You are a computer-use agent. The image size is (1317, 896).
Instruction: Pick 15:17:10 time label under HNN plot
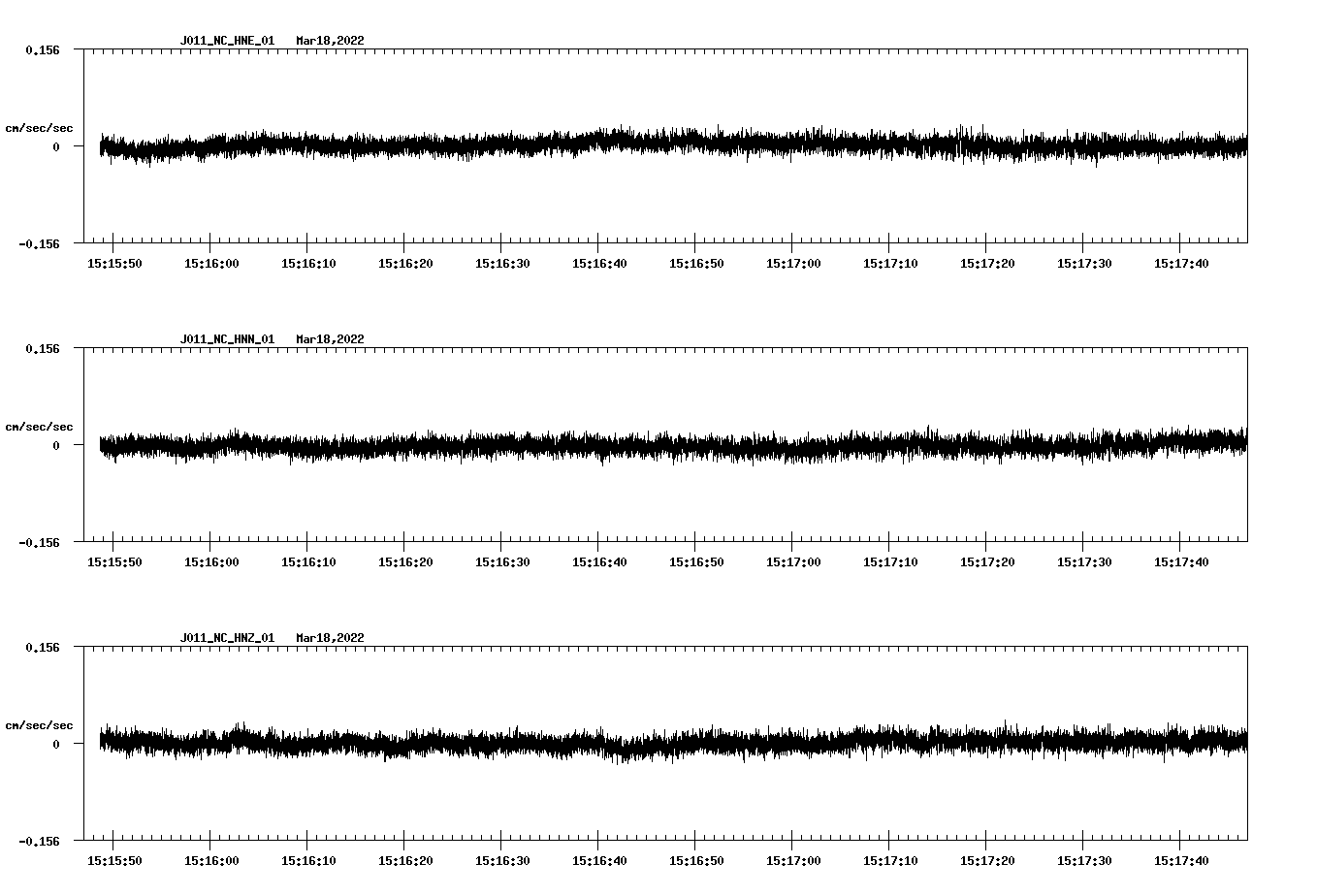[x=890, y=562]
